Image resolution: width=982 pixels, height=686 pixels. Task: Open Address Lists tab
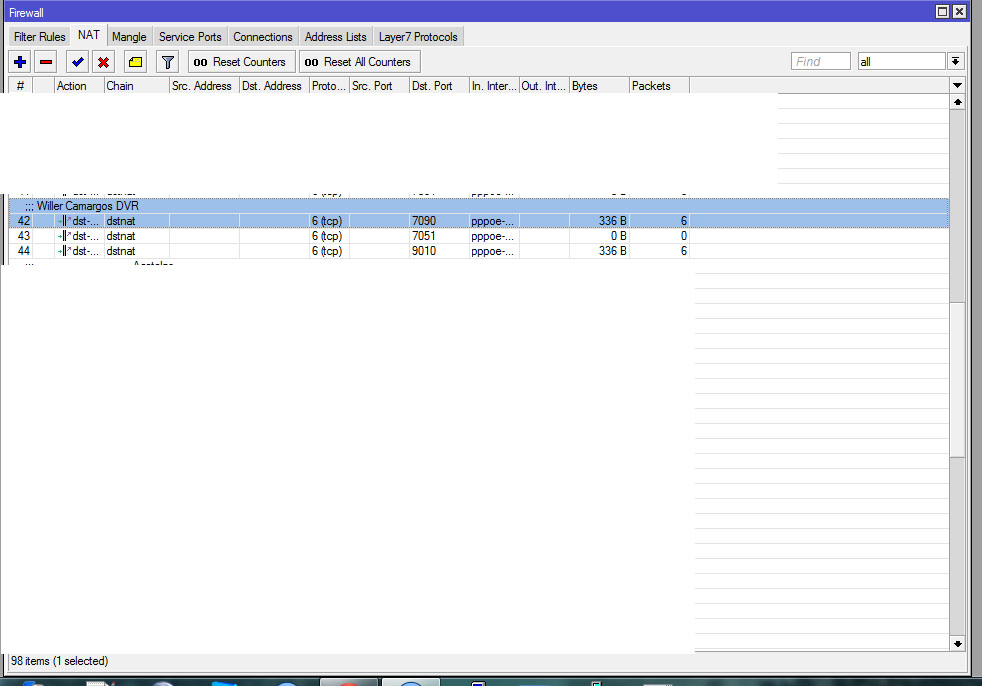tap(336, 37)
